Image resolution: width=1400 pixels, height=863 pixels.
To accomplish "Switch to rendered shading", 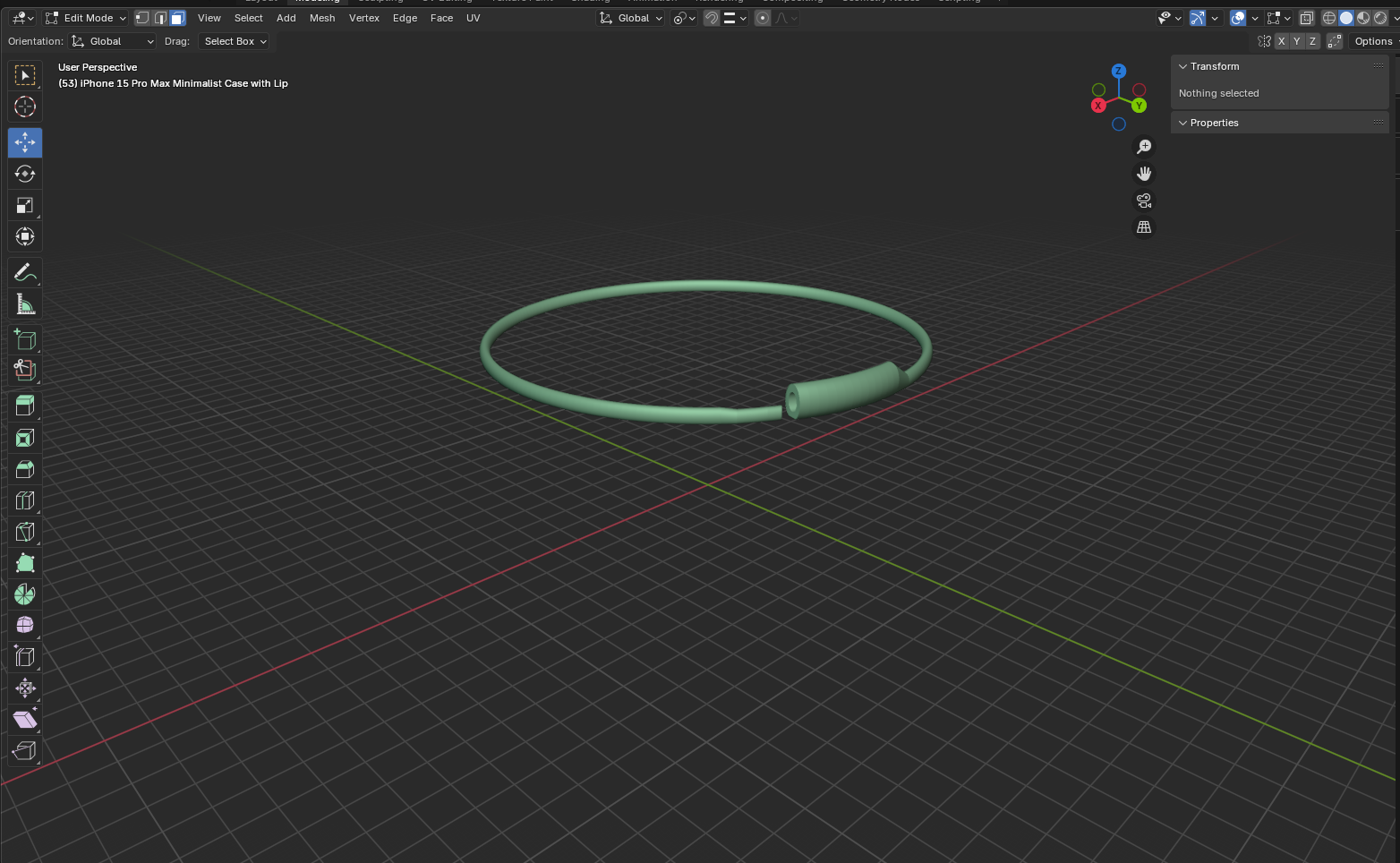I will pyautogui.click(x=1380, y=18).
